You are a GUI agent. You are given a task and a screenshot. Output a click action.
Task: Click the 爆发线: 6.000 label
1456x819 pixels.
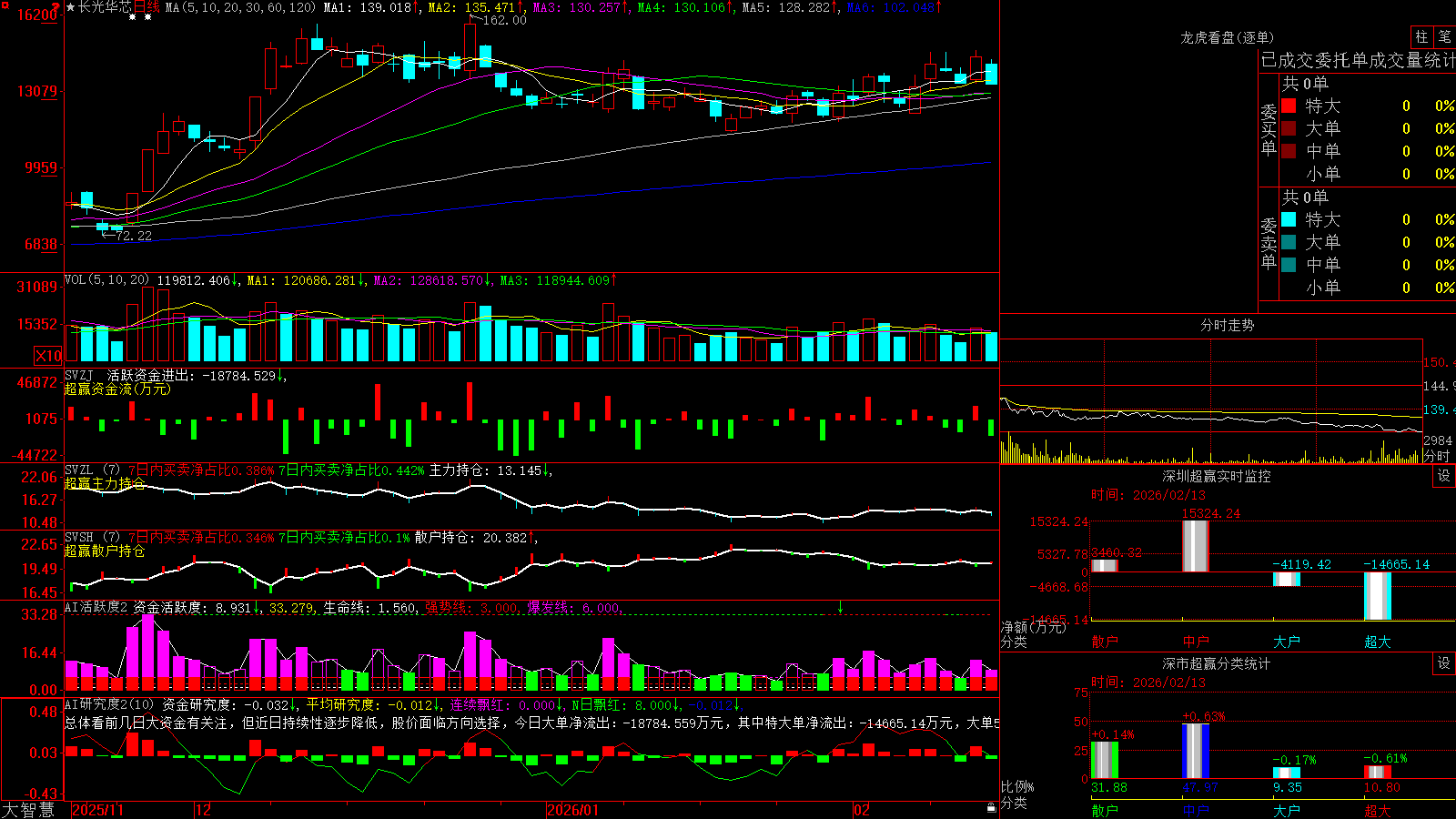click(x=575, y=607)
